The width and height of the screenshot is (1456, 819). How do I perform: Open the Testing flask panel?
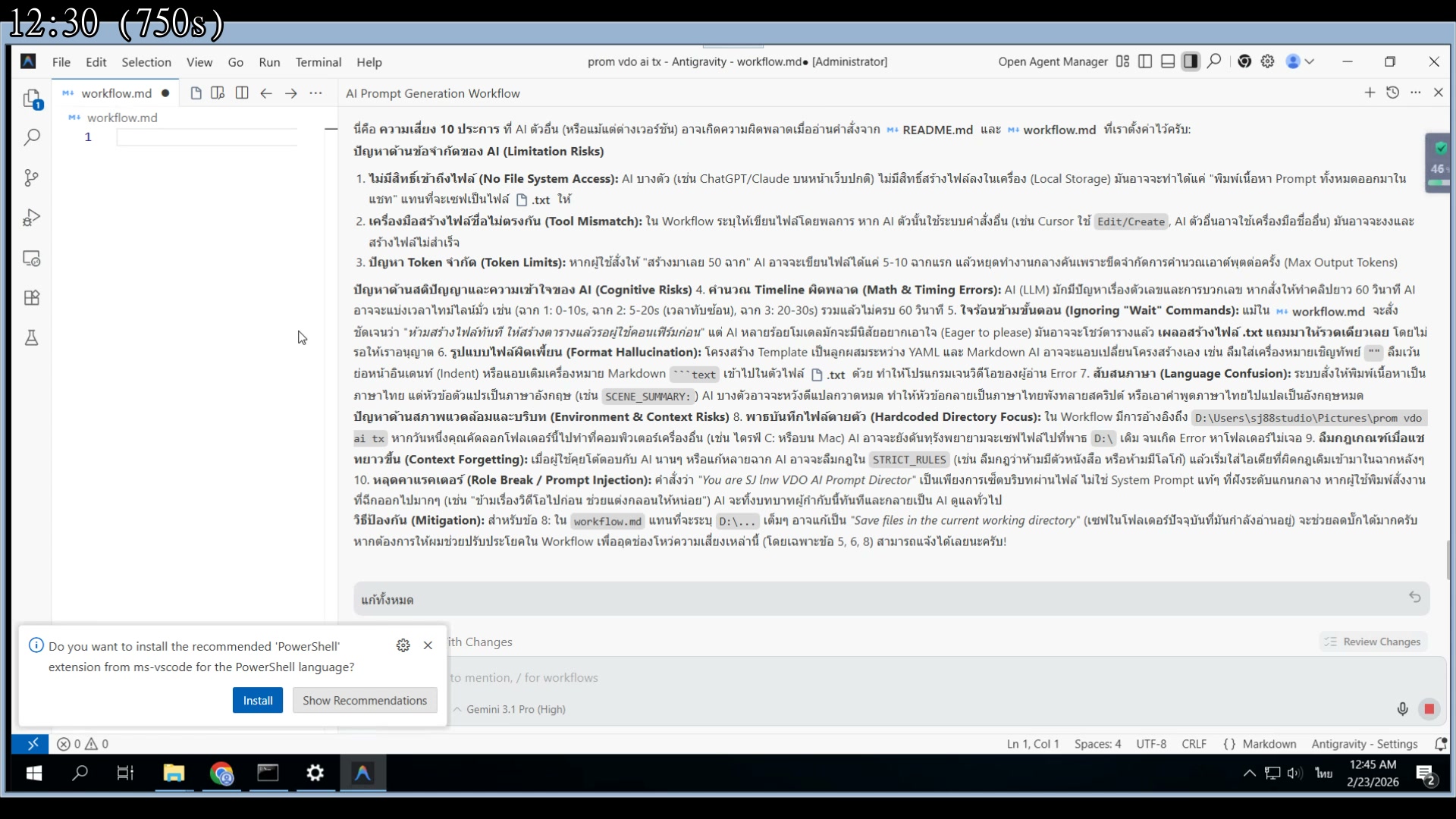31,338
